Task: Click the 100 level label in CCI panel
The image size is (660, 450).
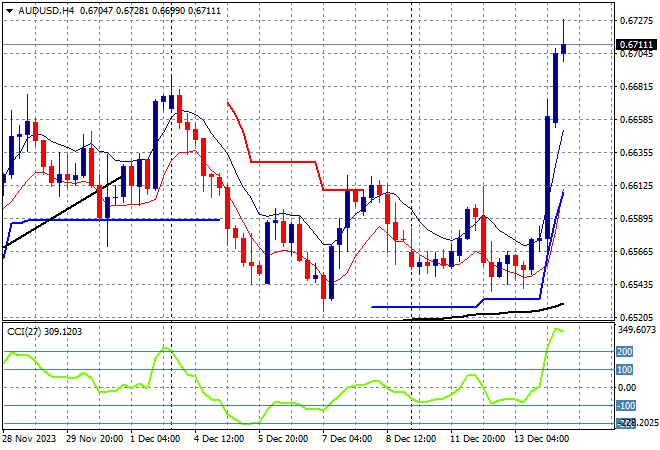Action: 625,370
